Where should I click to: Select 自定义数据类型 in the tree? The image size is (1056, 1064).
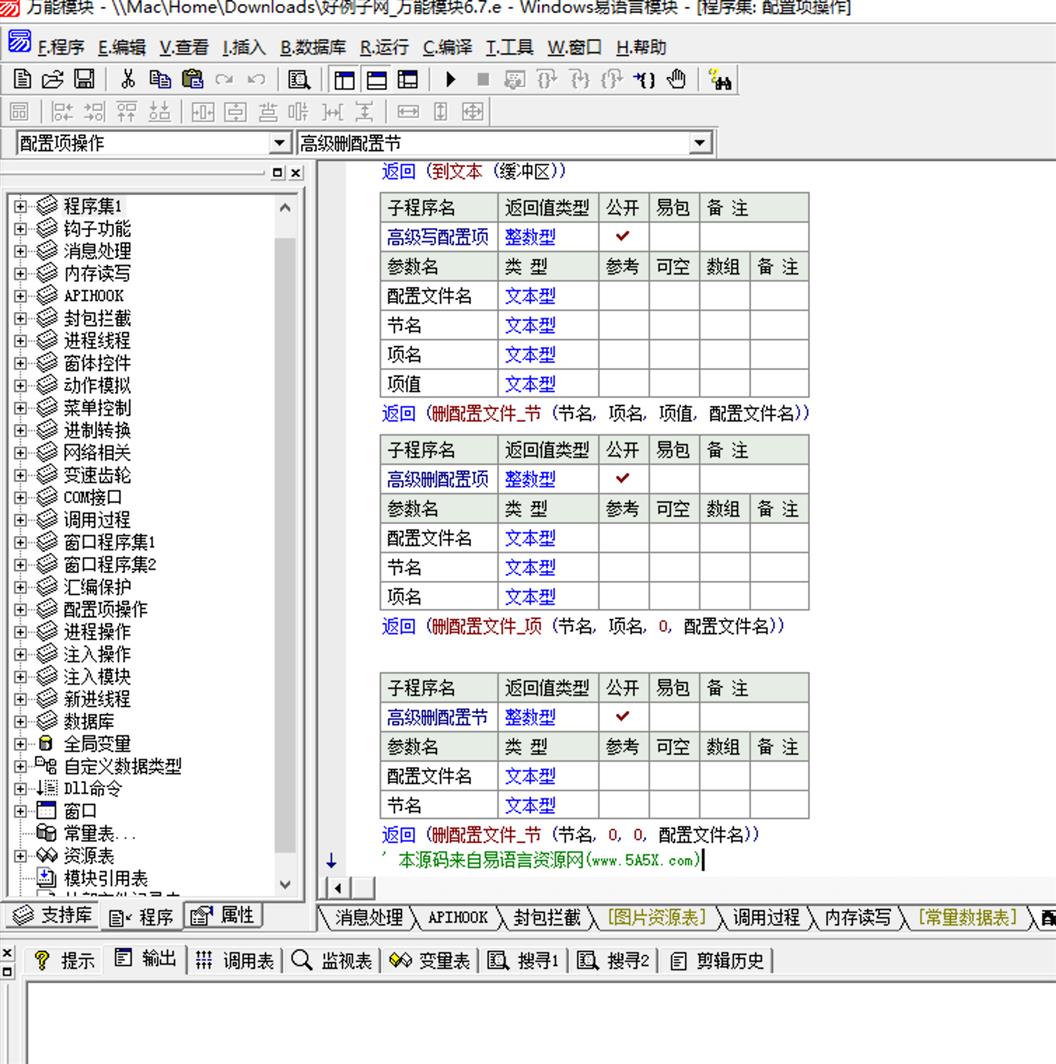click(x=122, y=766)
